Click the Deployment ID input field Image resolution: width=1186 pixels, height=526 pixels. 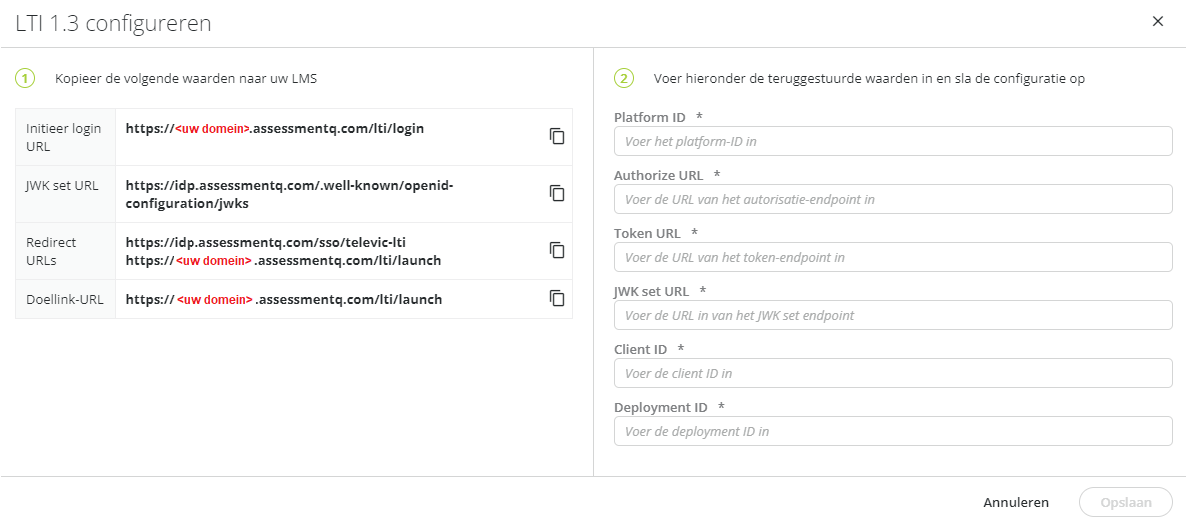pos(893,431)
